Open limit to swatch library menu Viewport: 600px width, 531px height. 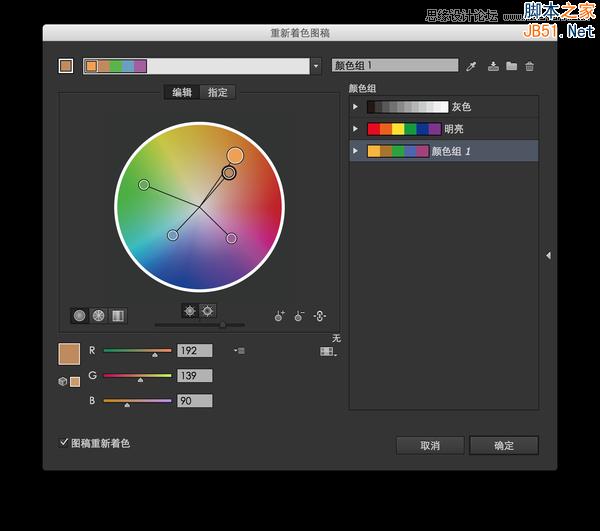coord(328,351)
